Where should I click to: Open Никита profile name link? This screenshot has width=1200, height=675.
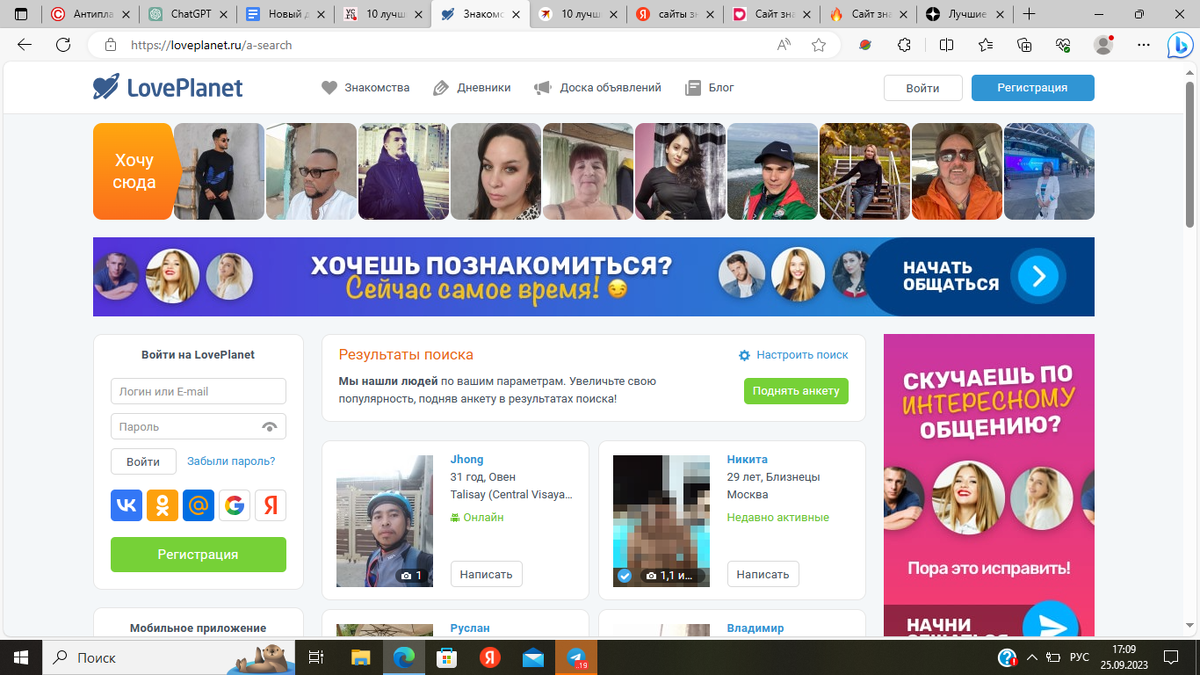[x=747, y=460]
